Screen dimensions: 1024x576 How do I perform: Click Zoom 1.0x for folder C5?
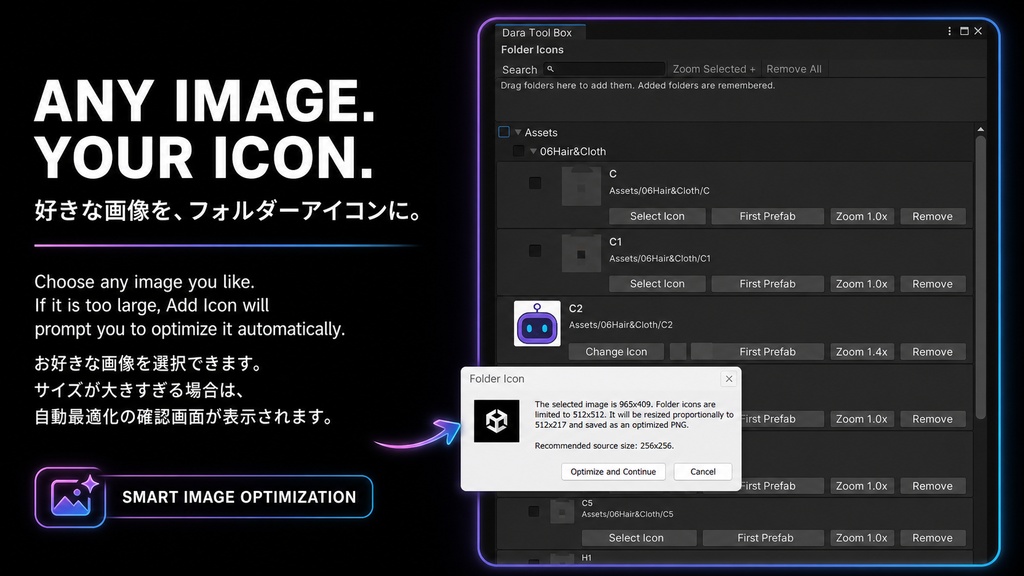pos(861,538)
